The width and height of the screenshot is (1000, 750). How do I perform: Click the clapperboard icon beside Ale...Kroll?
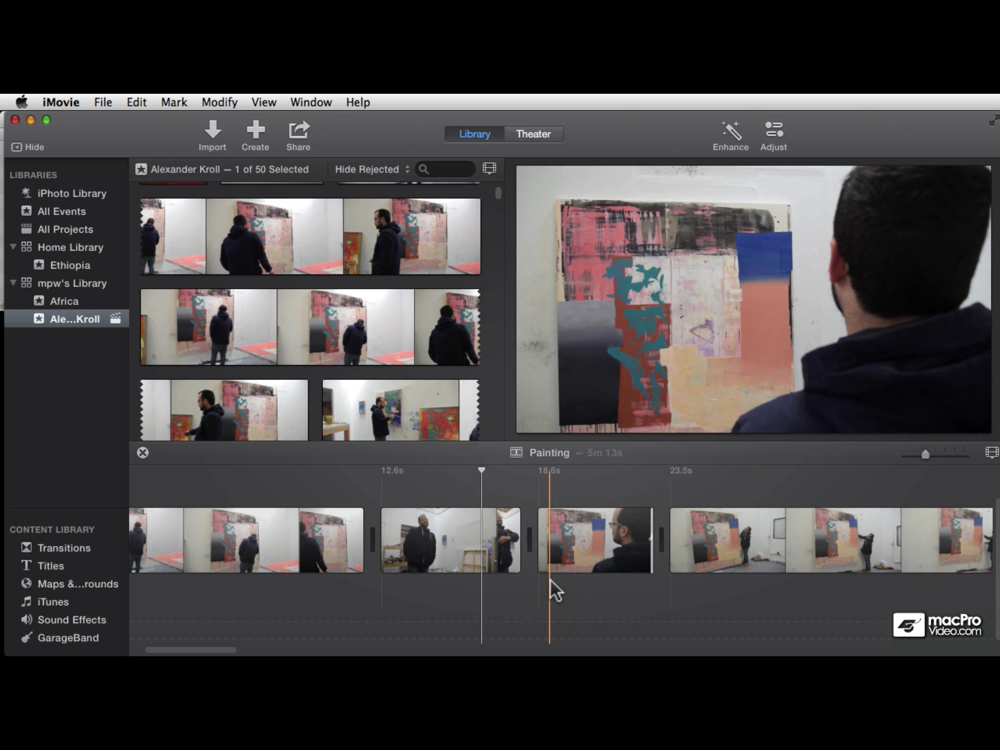coord(115,318)
